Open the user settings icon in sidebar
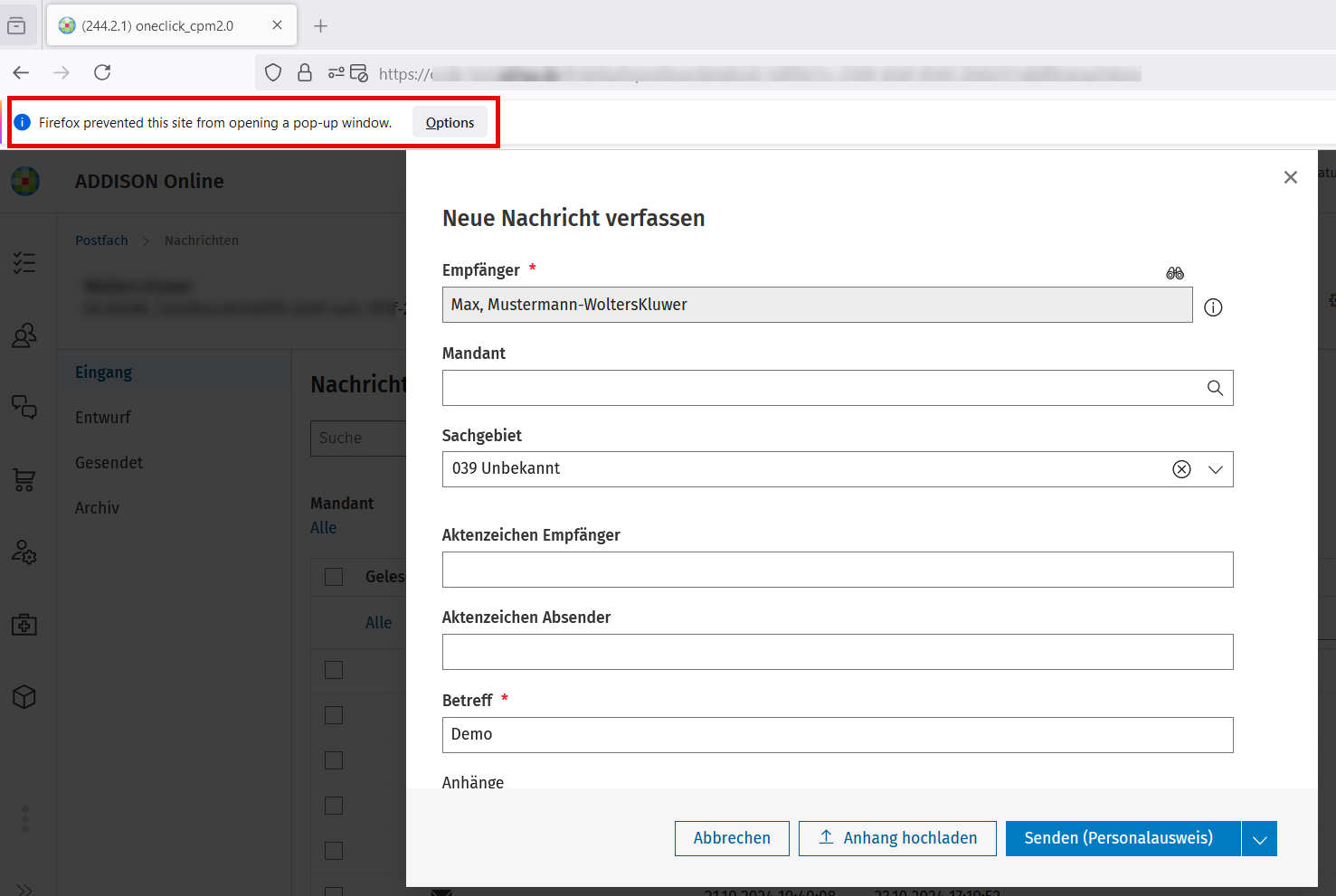This screenshot has height=896, width=1336. coord(24,552)
